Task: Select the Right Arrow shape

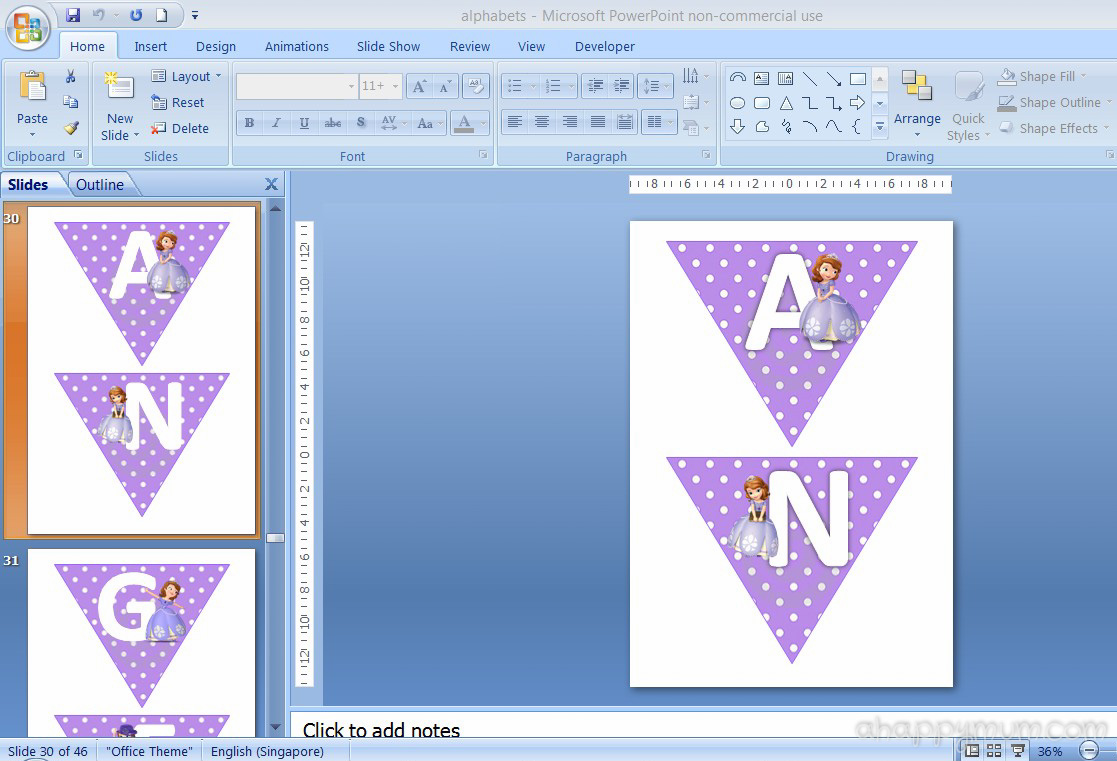Action: [x=858, y=103]
